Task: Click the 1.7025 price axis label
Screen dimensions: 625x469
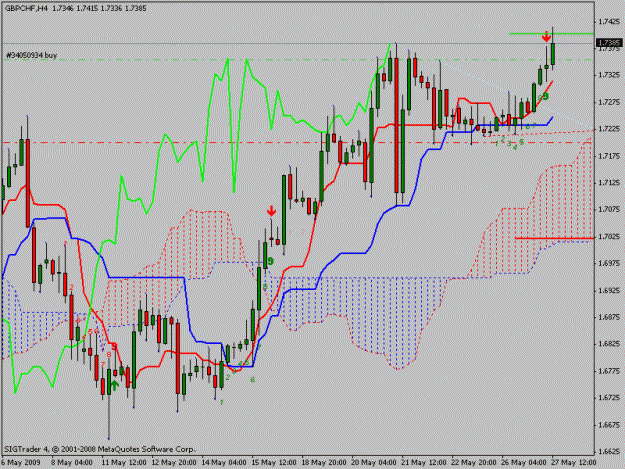Action: (609, 236)
